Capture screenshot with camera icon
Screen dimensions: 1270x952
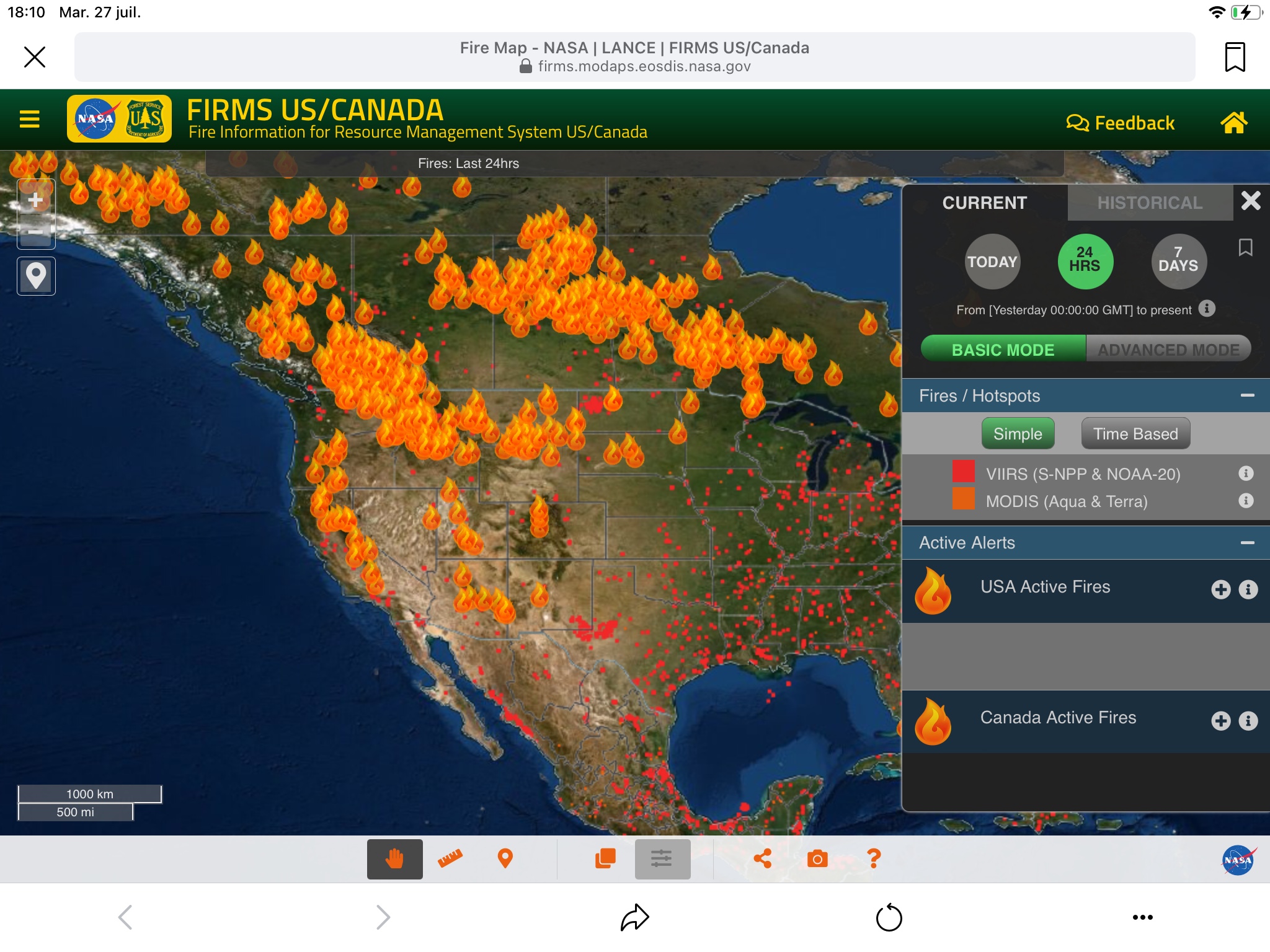[x=817, y=859]
